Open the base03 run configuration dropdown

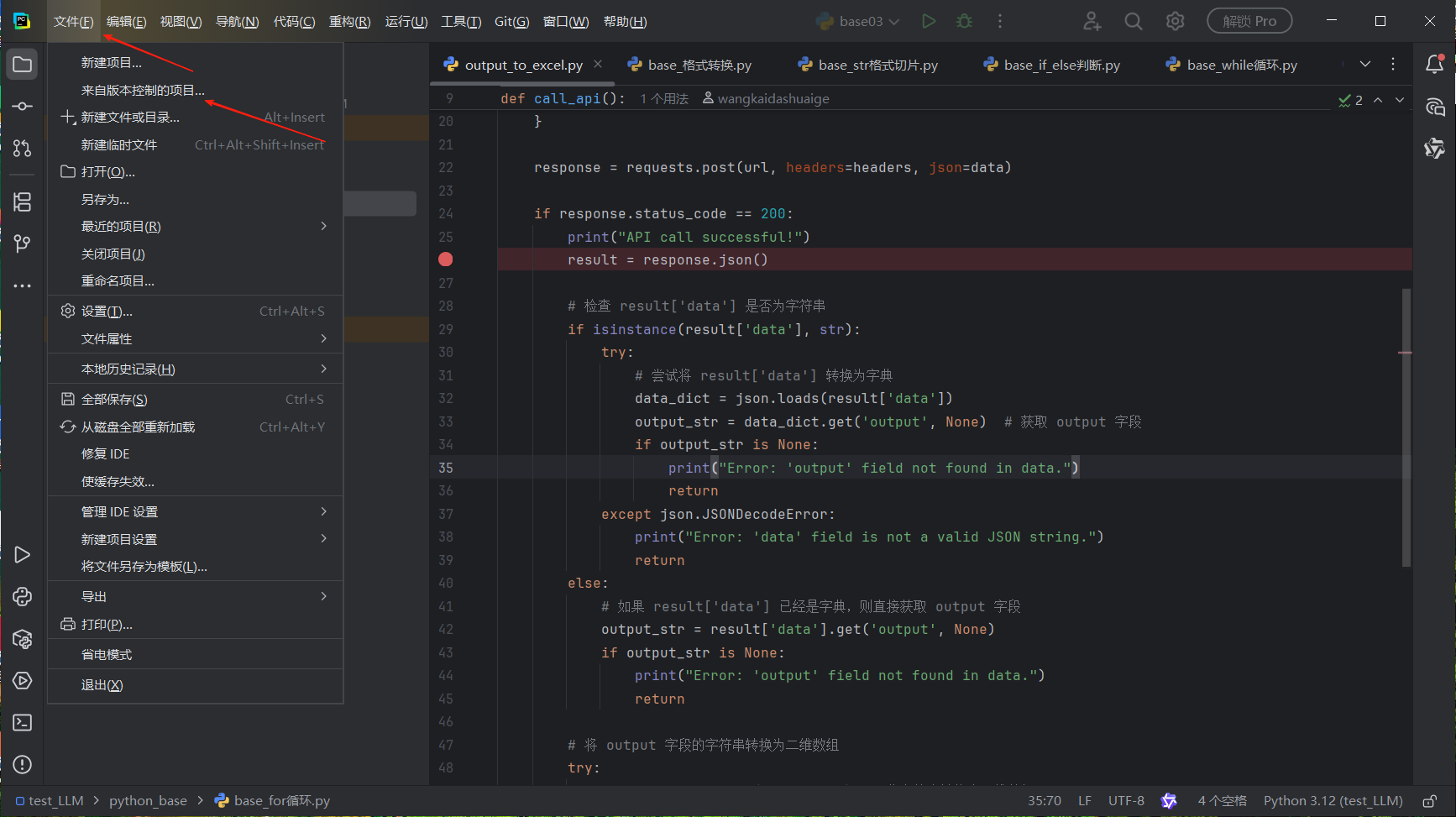pyautogui.click(x=857, y=21)
